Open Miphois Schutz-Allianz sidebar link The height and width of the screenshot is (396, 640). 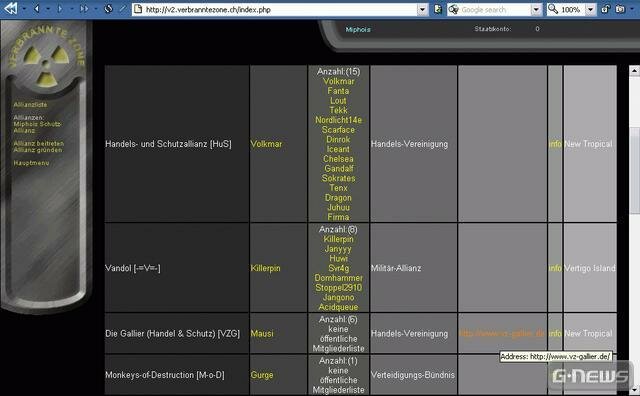(x=37, y=127)
